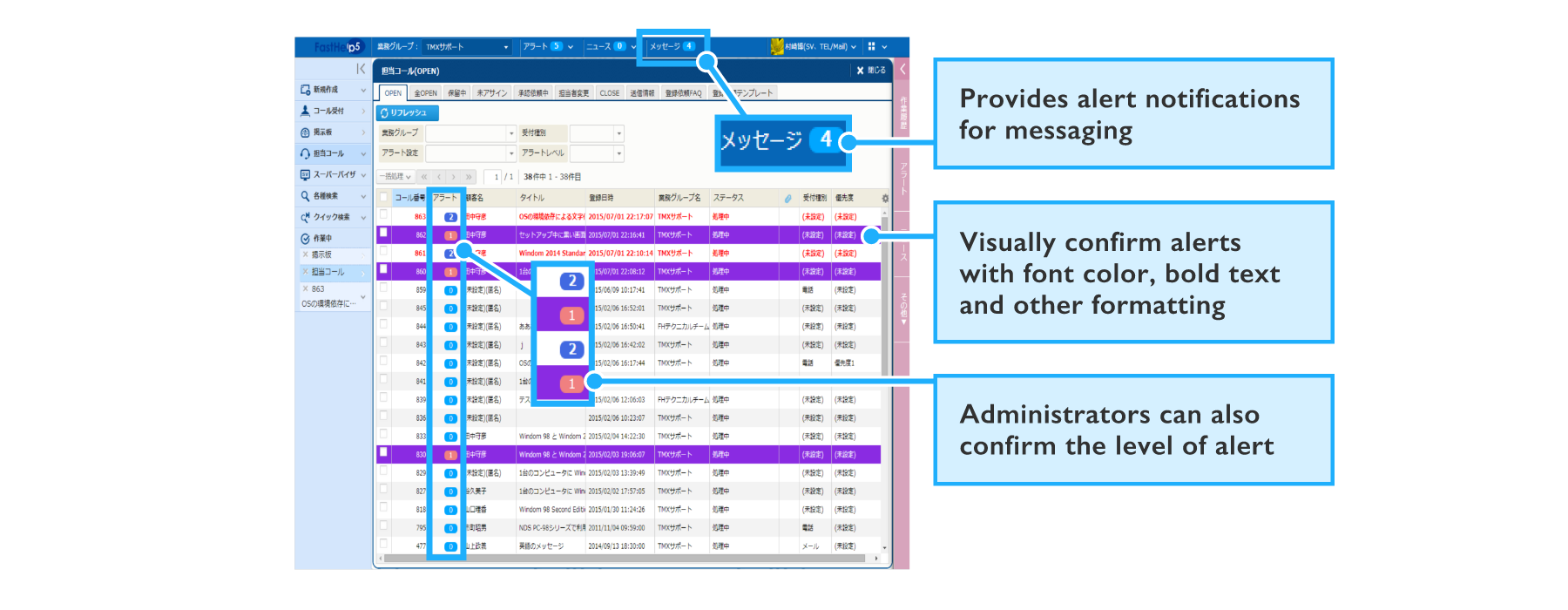Check the box for call row 863

383,215
